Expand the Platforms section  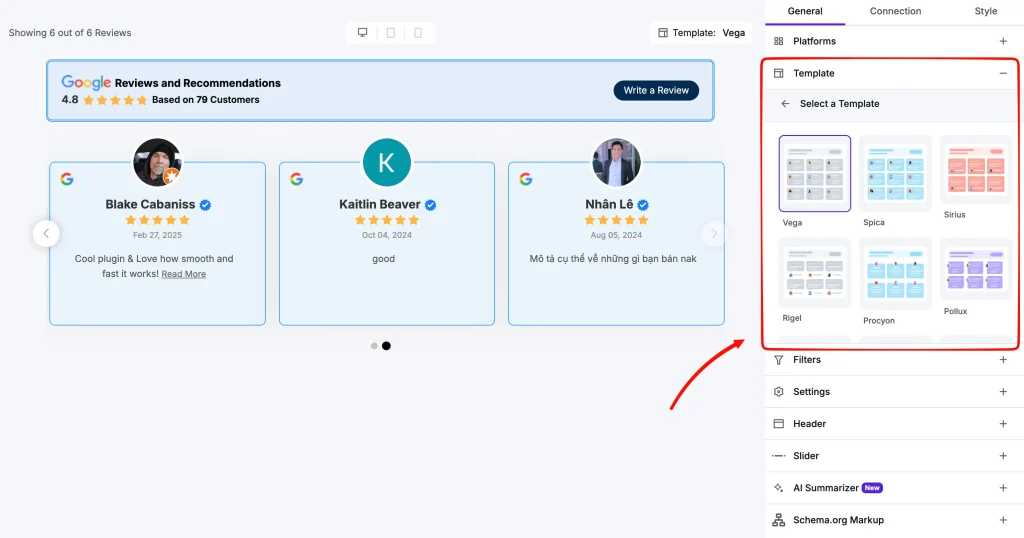point(1003,41)
